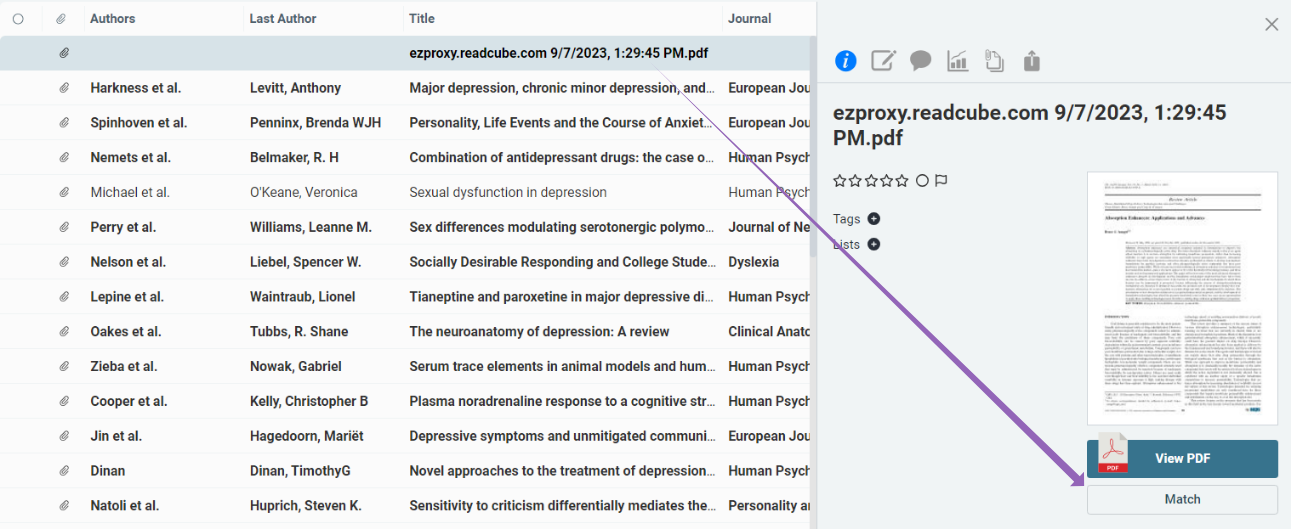Click the View PDF button
The image size is (1291, 529).
pos(1182,459)
